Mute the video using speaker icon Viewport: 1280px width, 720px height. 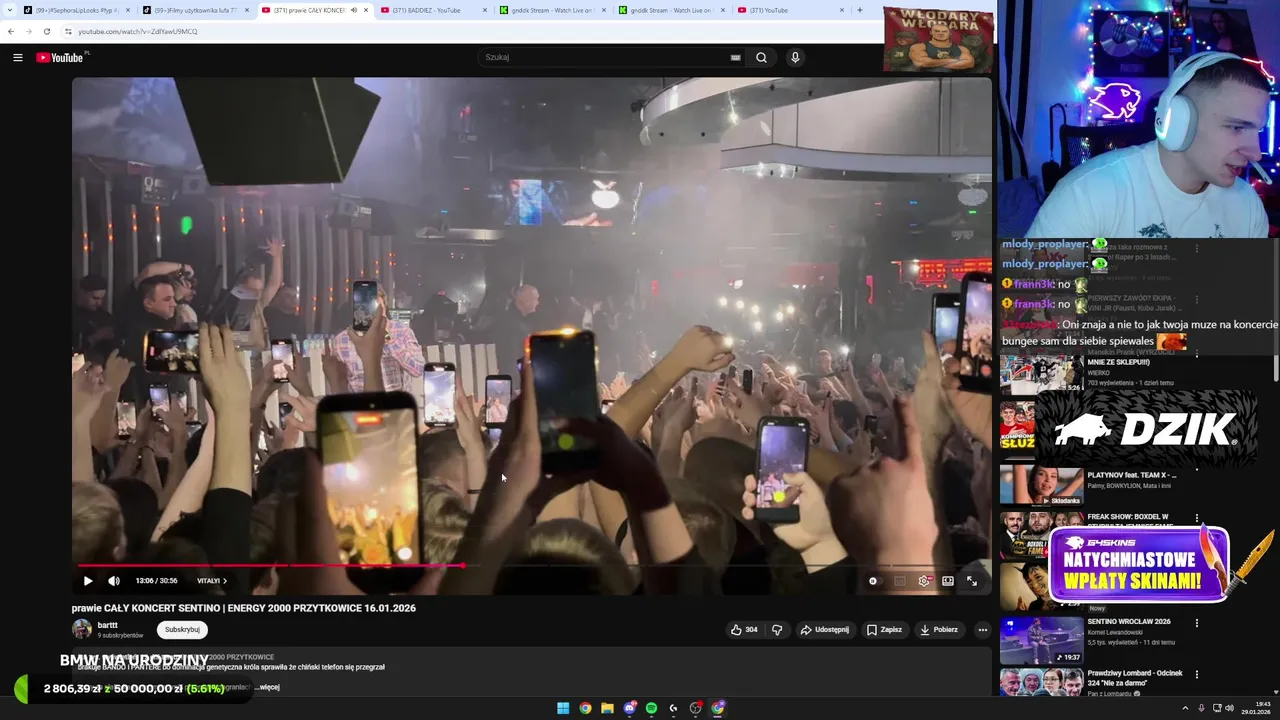114,581
